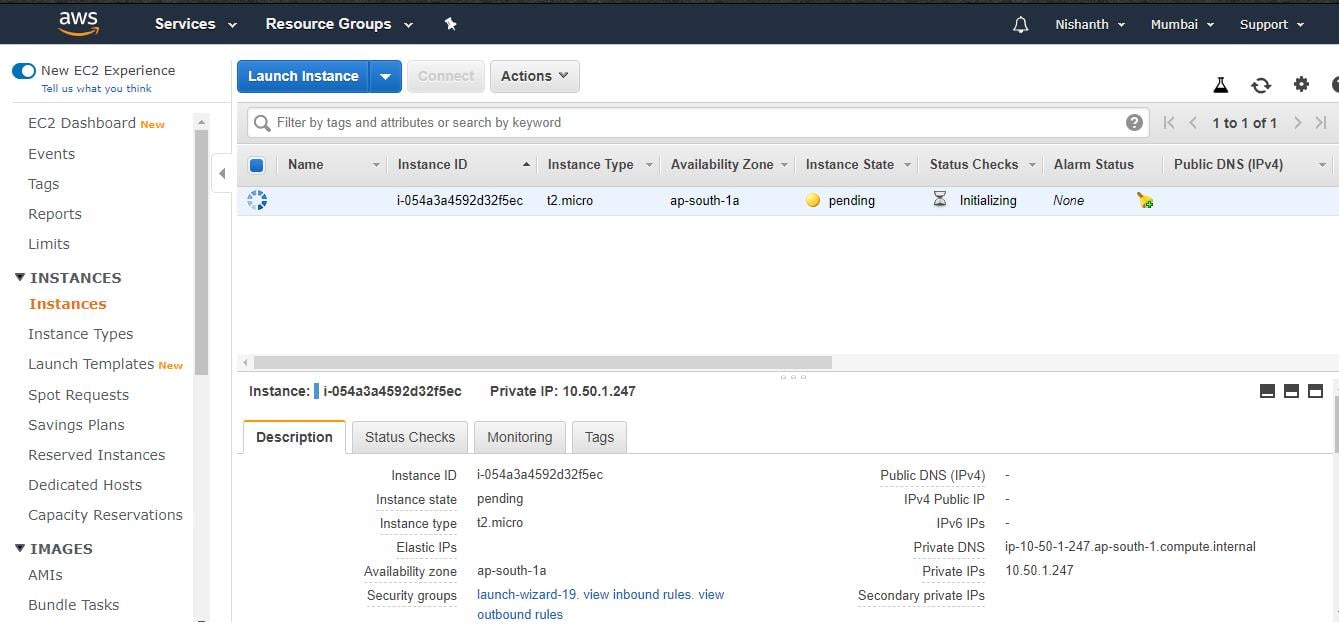The image size is (1339, 630).
Task: Click the search filter help icon
Action: click(x=1134, y=122)
